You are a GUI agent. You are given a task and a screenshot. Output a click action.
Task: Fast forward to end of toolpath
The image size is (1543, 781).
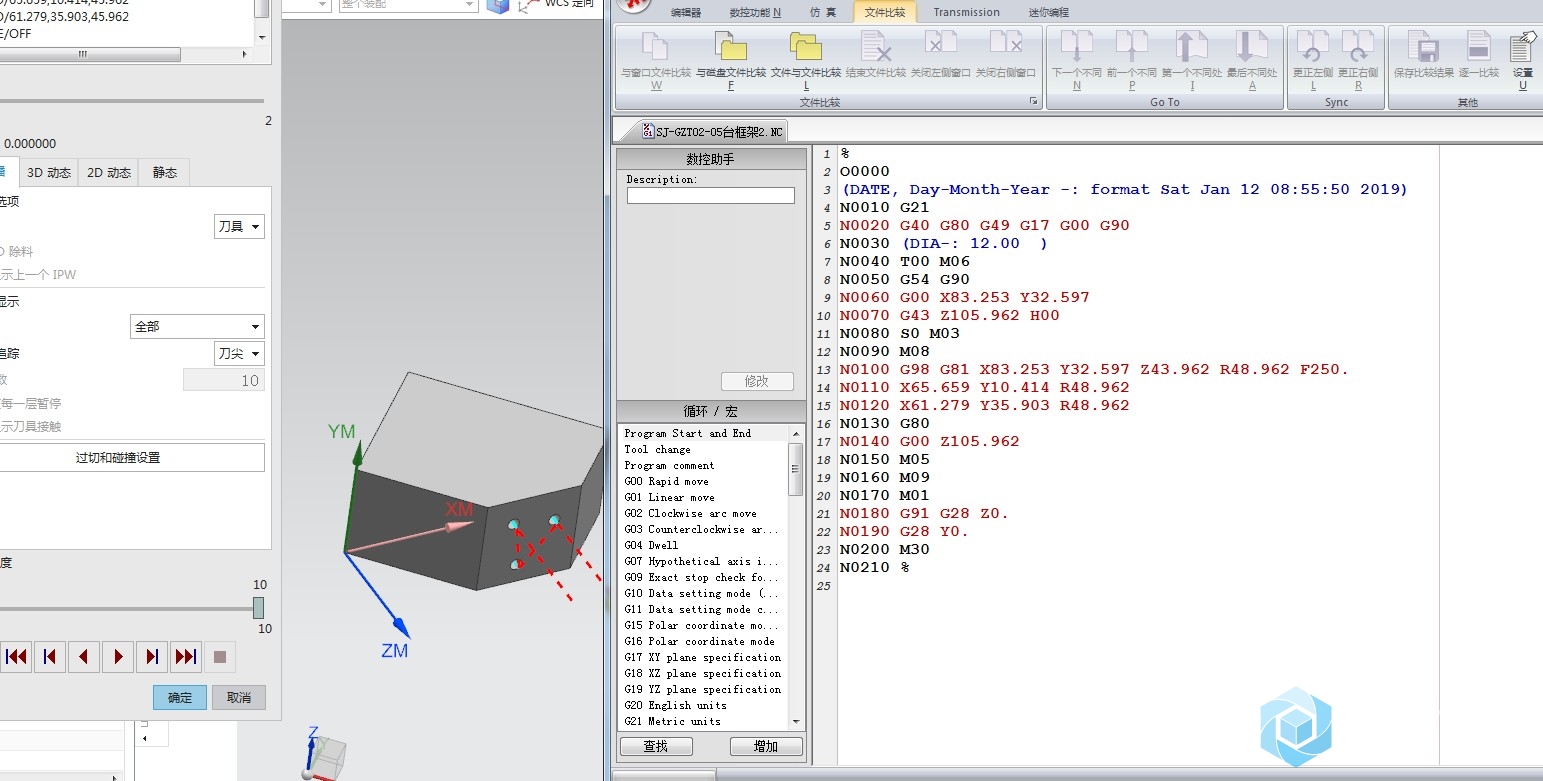coord(186,657)
